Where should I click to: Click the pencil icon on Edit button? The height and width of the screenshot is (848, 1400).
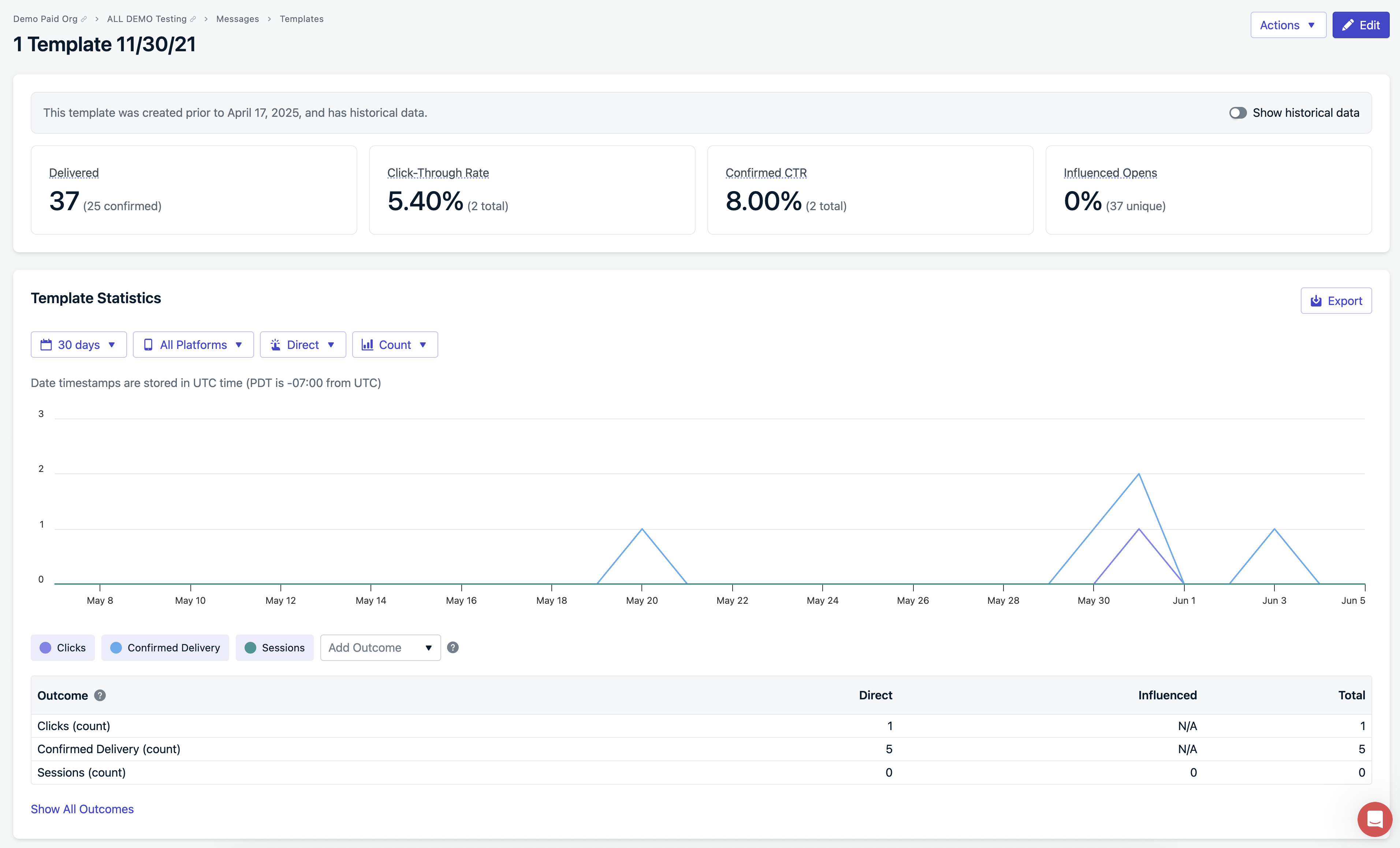click(x=1348, y=25)
